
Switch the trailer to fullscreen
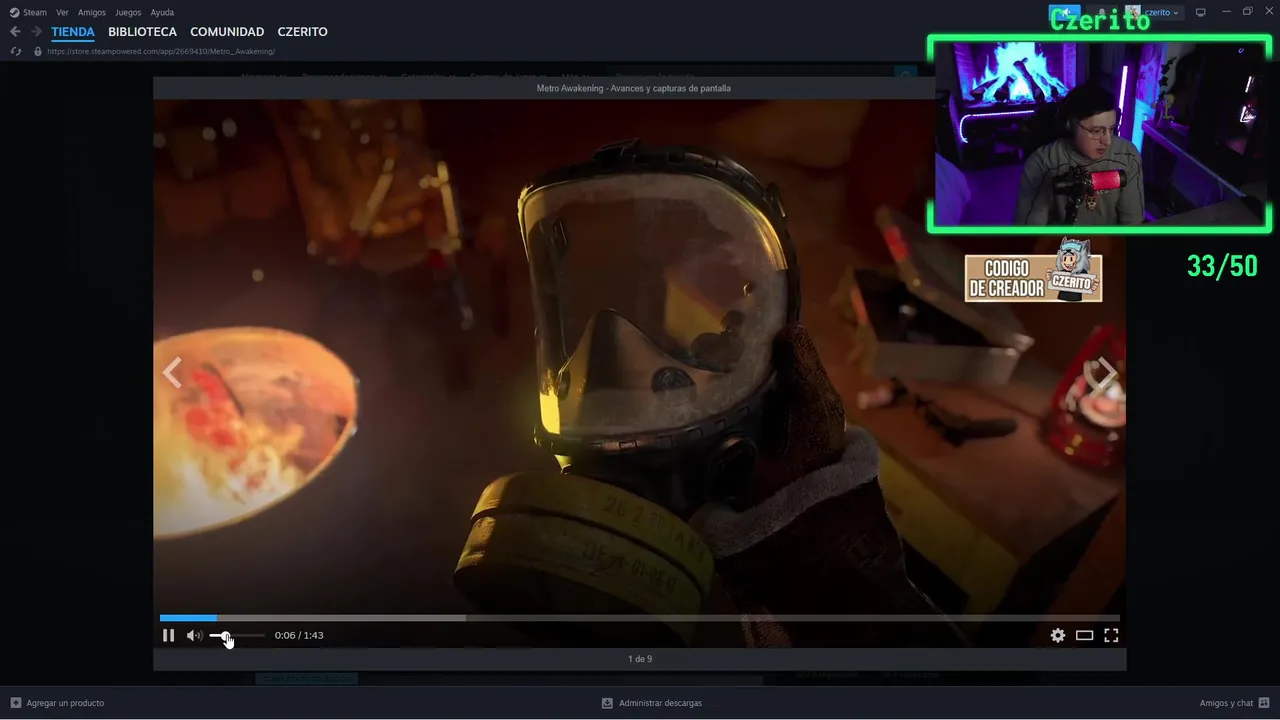pos(1111,635)
